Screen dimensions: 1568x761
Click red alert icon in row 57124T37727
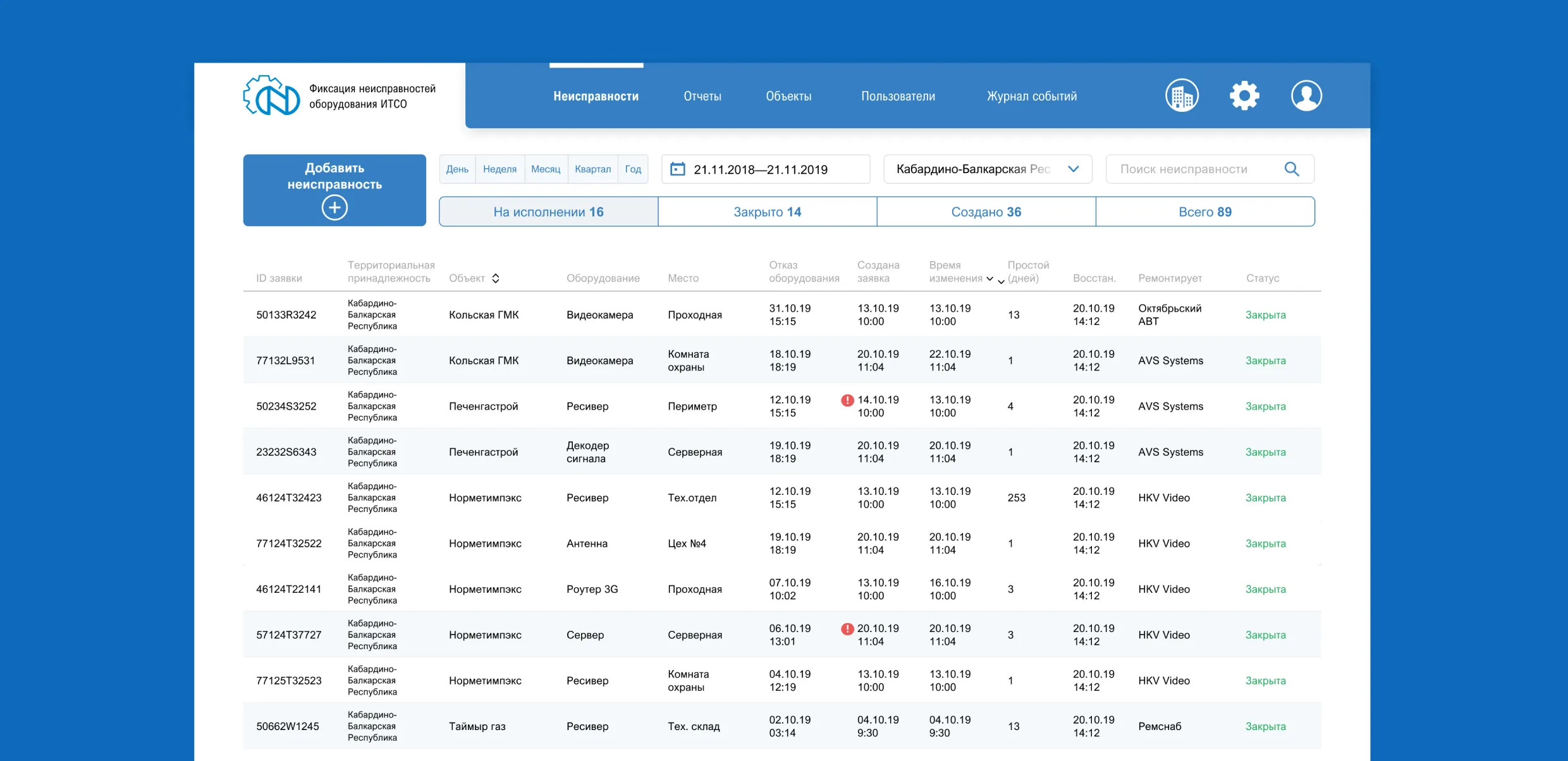pos(847,629)
